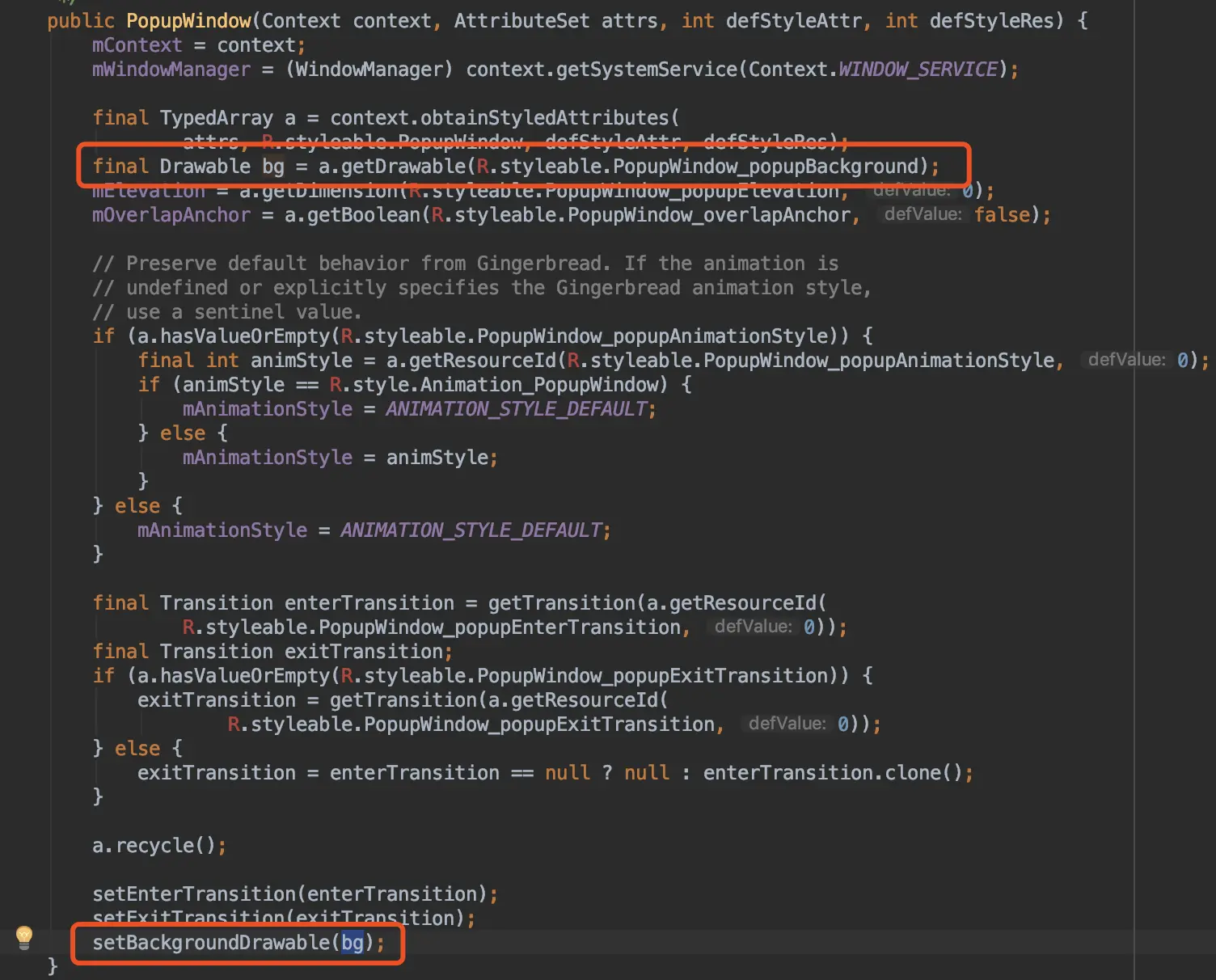The image size is (1216, 980).
Task: Click the Gingerbread comment's first line
Action: click(466, 263)
